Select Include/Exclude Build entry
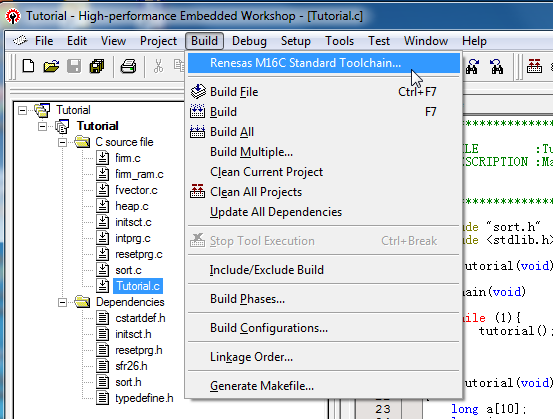Viewport: 553px width, 419px height. point(324,270)
